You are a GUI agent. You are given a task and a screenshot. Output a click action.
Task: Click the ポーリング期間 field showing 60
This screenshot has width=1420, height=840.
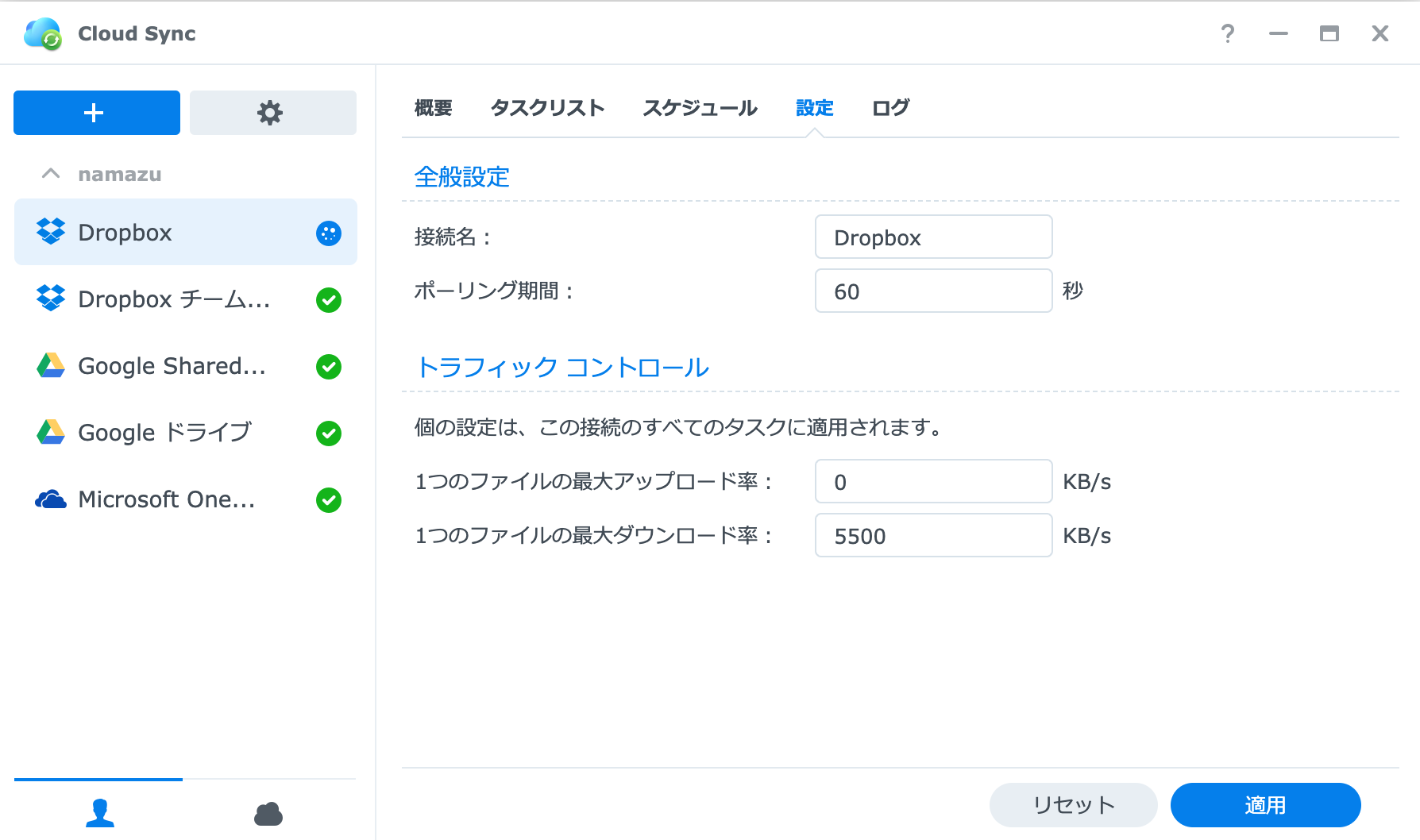[x=933, y=291]
